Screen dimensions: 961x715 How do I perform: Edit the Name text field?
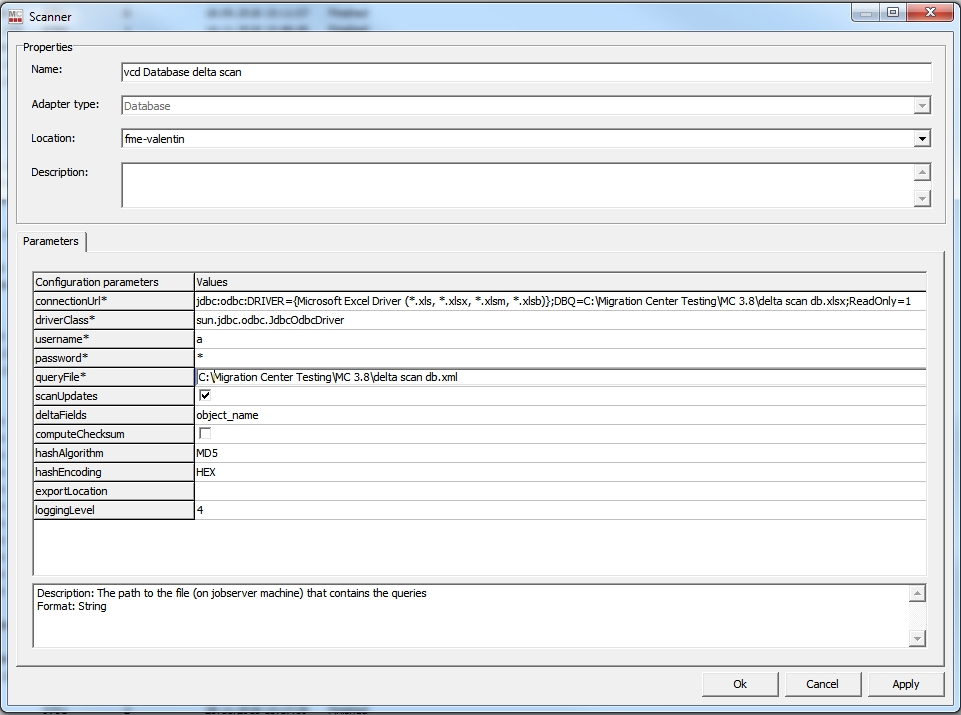[x=525, y=72]
